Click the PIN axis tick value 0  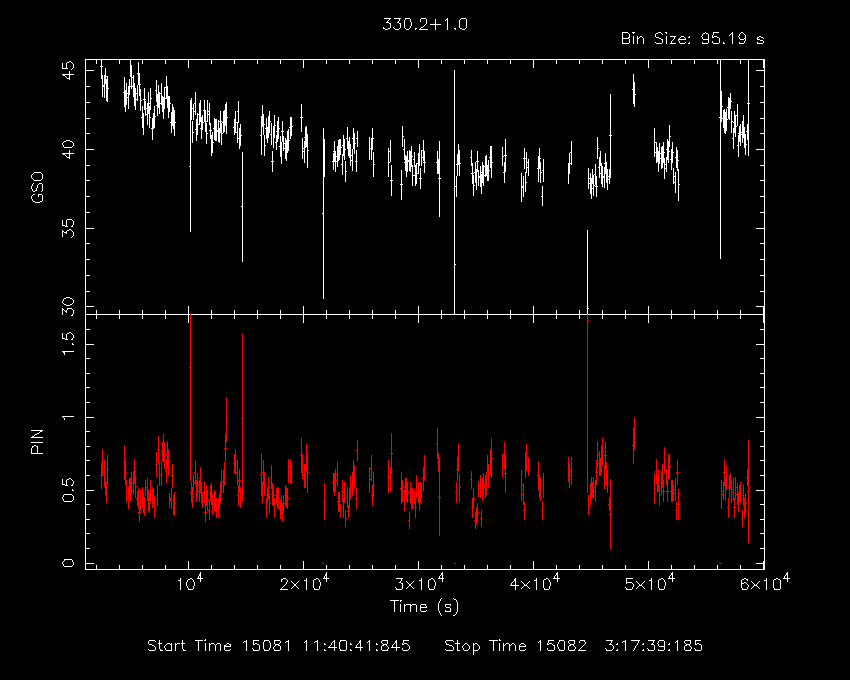point(68,563)
